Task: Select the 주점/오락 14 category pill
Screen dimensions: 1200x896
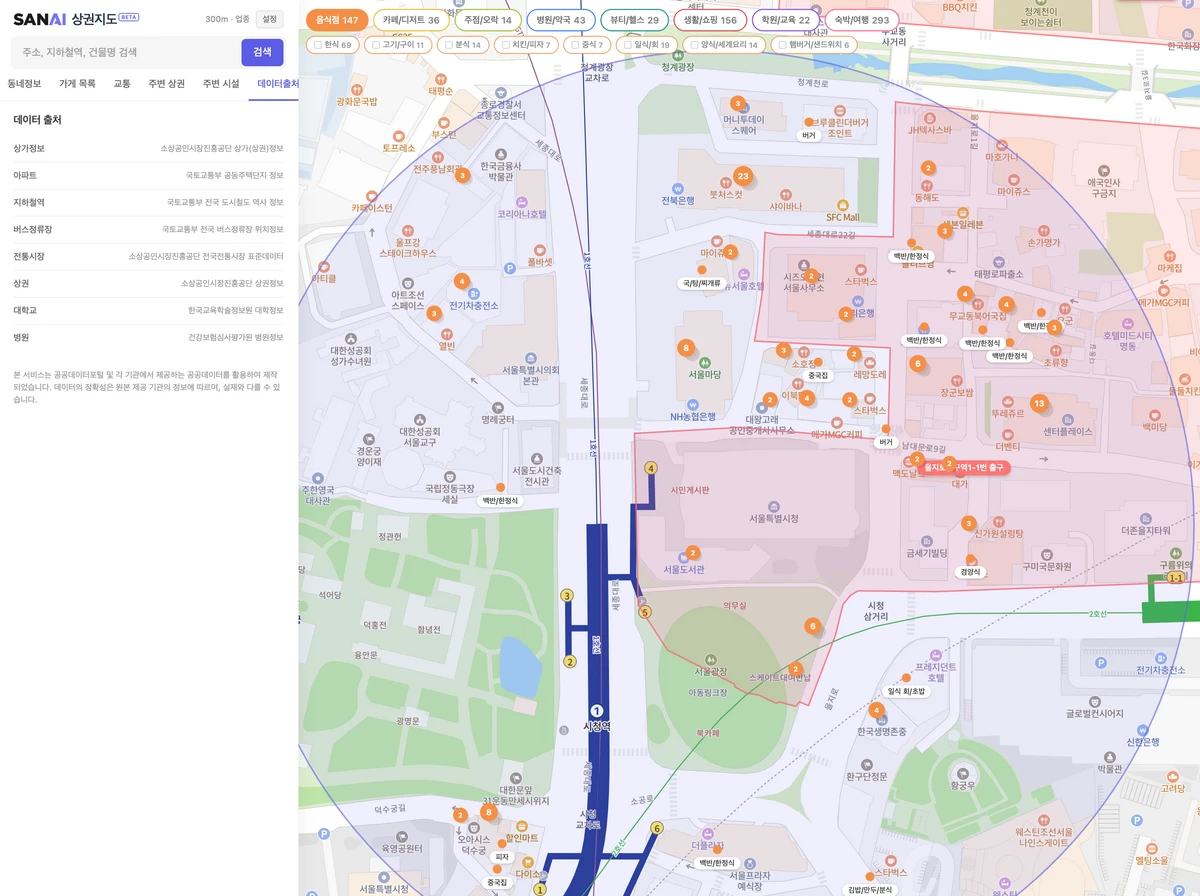Action: click(x=488, y=20)
